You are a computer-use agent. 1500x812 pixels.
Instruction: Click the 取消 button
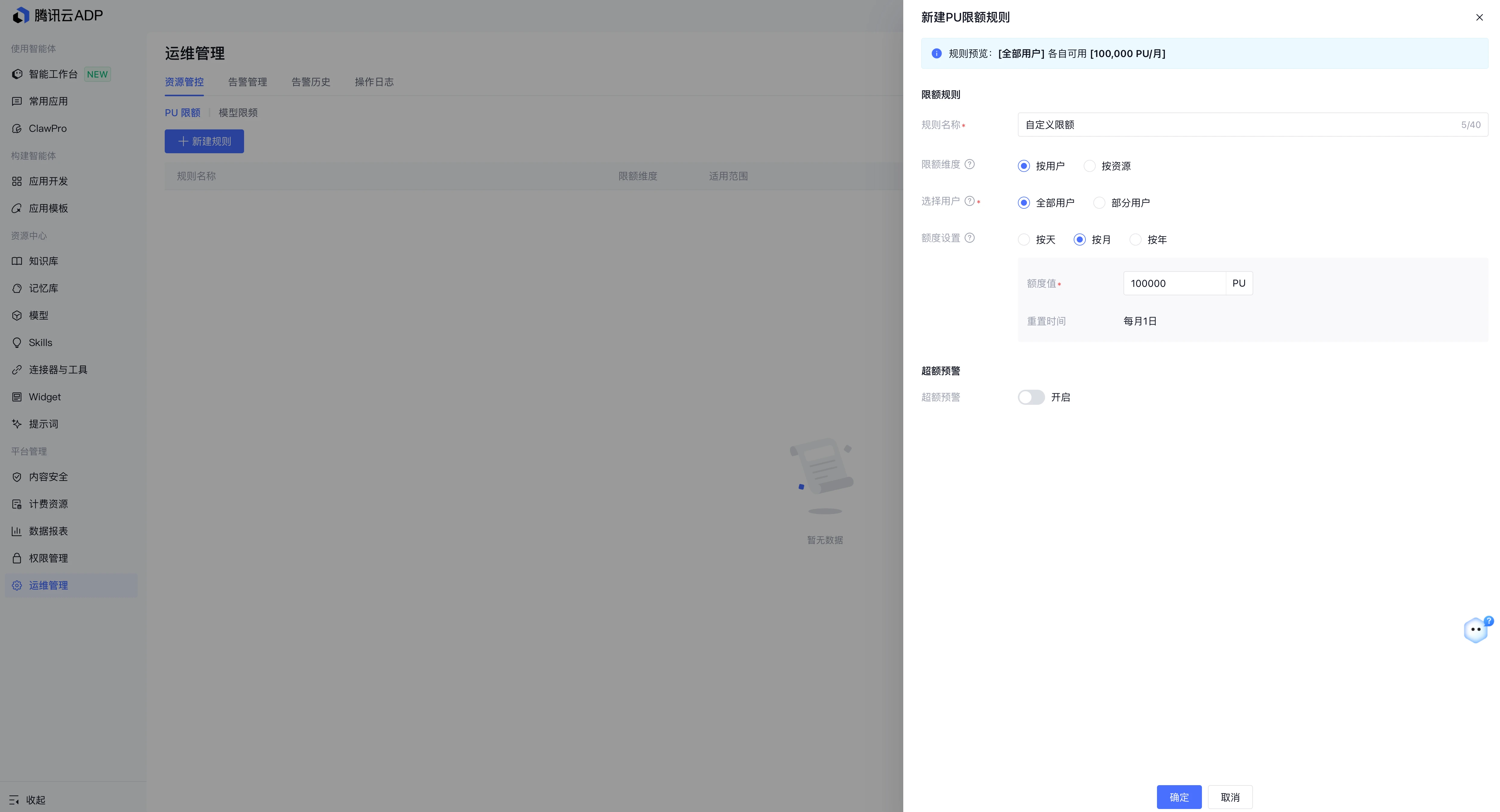click(x=1230, y=797)
